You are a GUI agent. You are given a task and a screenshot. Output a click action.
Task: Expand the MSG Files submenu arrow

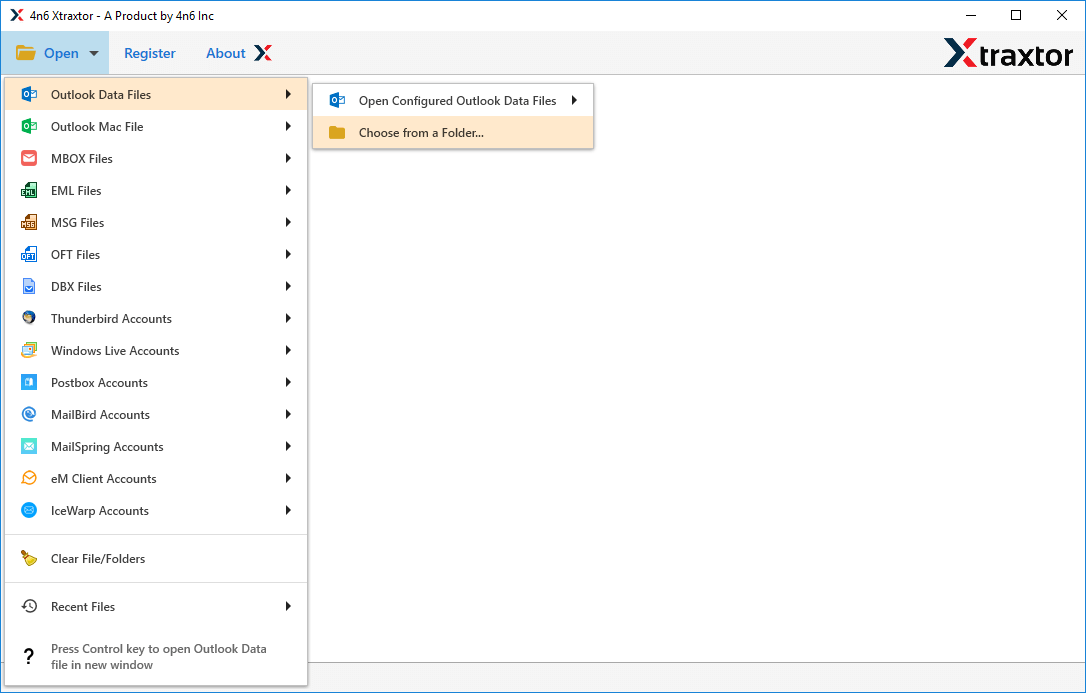click(x=288, y=222)
